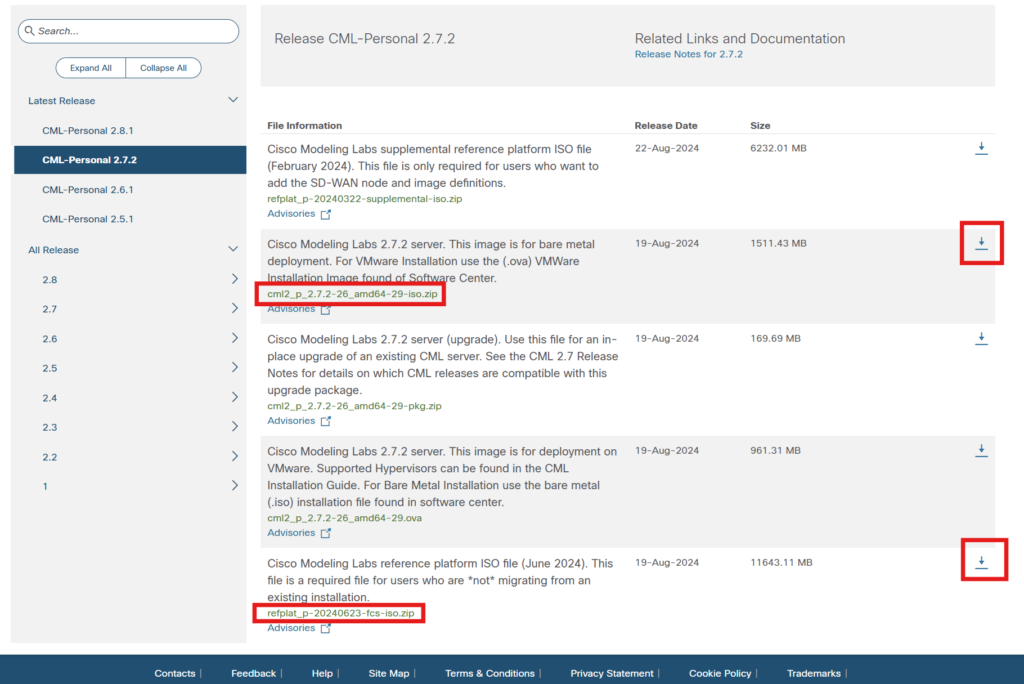Open external Advisories icon for refplat June 2024
Screen dimensions: 1024x684
325,628
